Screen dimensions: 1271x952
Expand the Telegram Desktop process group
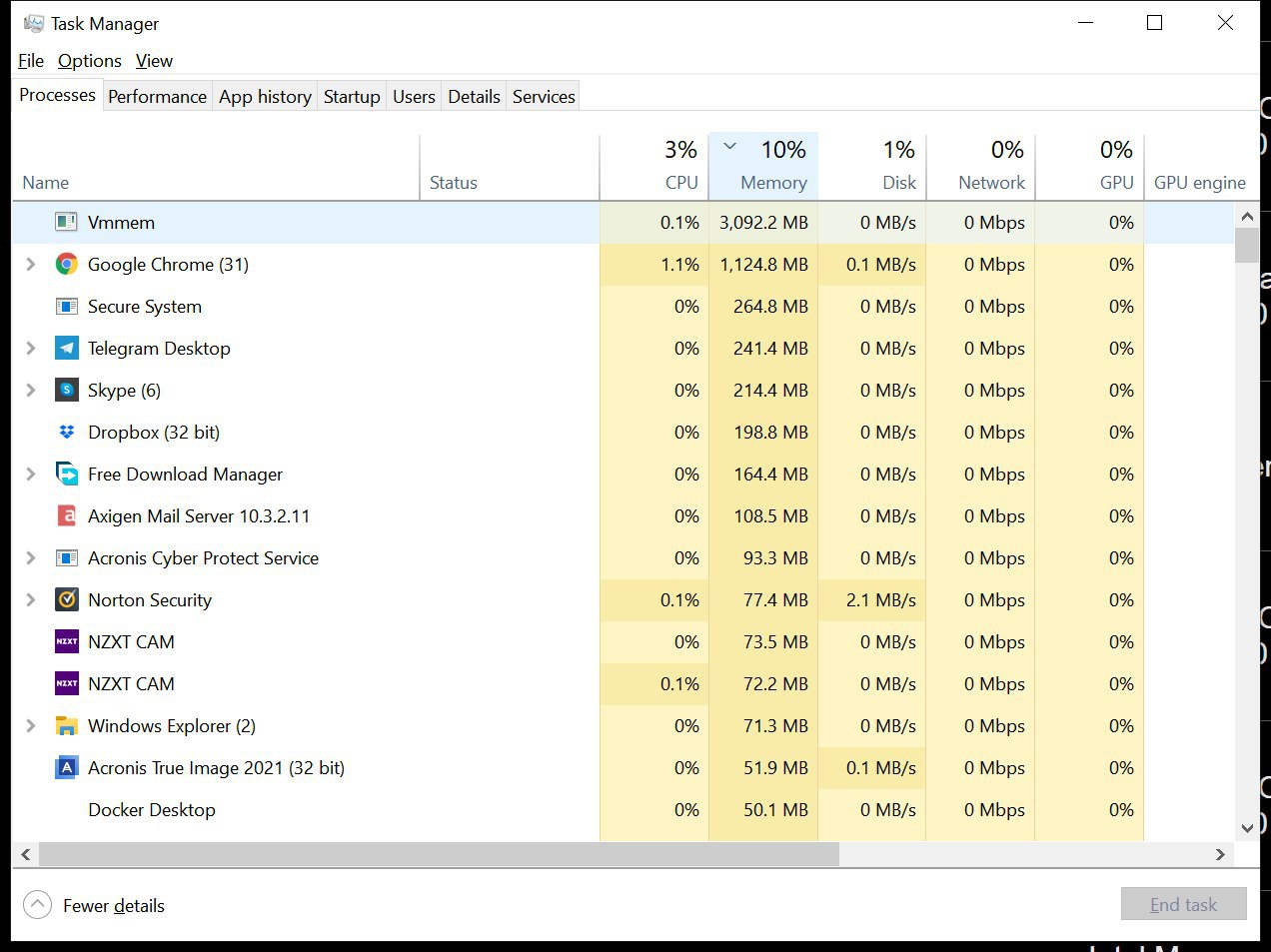click(31, 349)
